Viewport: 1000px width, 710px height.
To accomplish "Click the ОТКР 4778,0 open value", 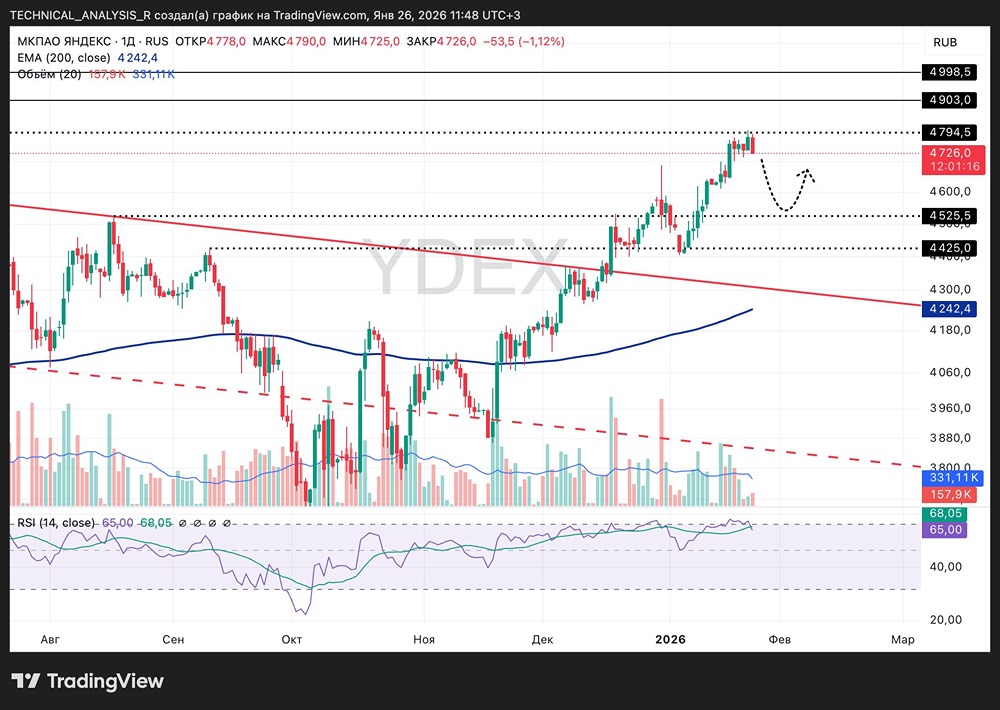I will [210, 41].
